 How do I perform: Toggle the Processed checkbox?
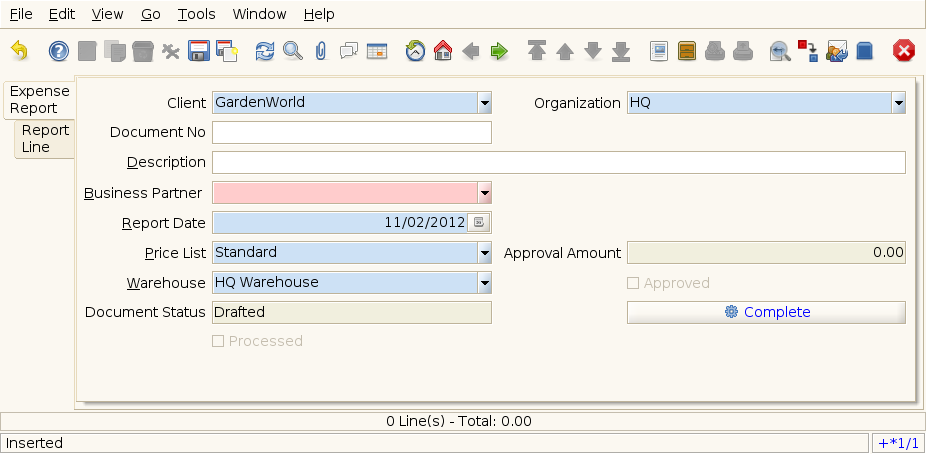[x=218, y=341]
